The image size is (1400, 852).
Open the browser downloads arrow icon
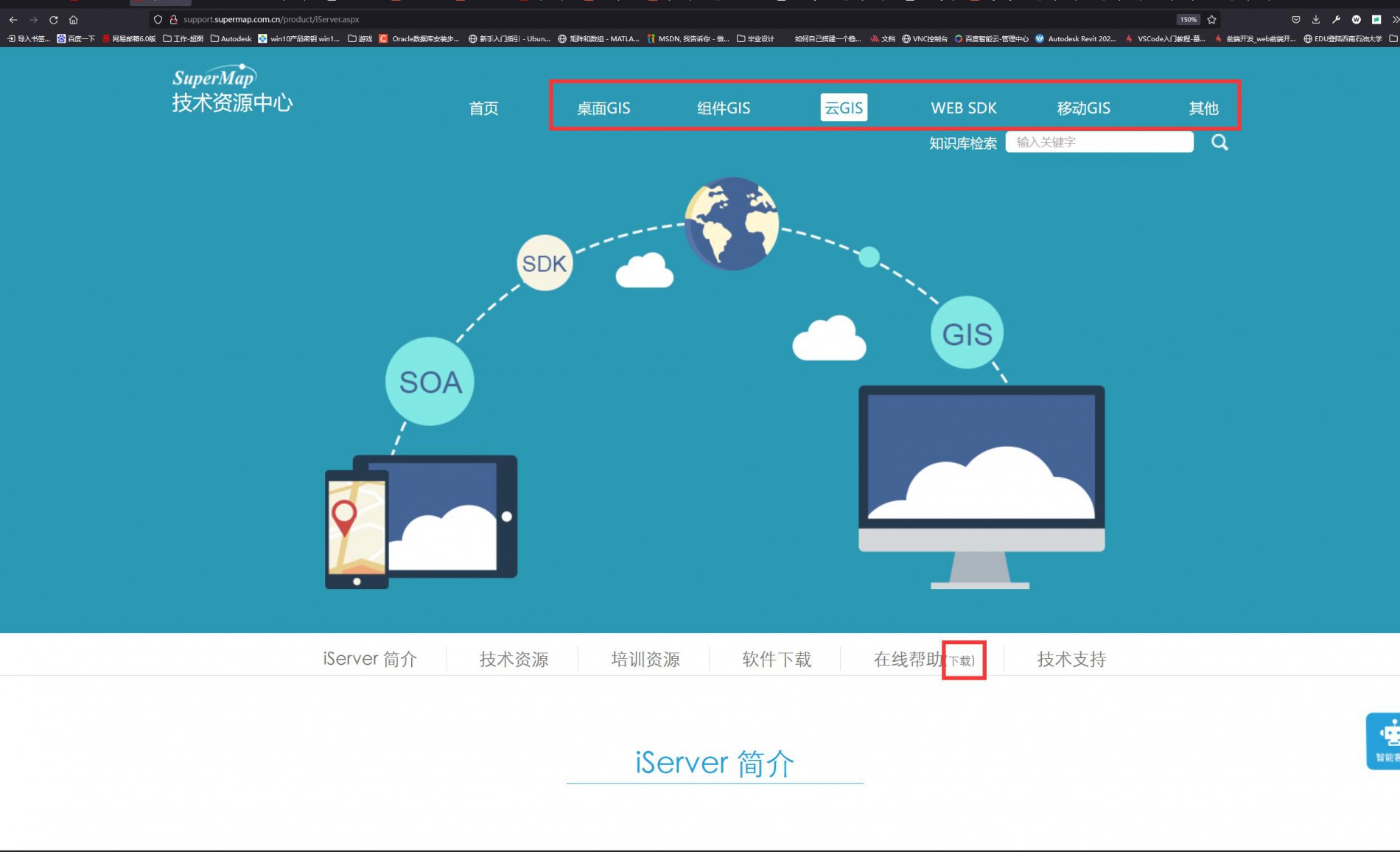coord(1316,20)
